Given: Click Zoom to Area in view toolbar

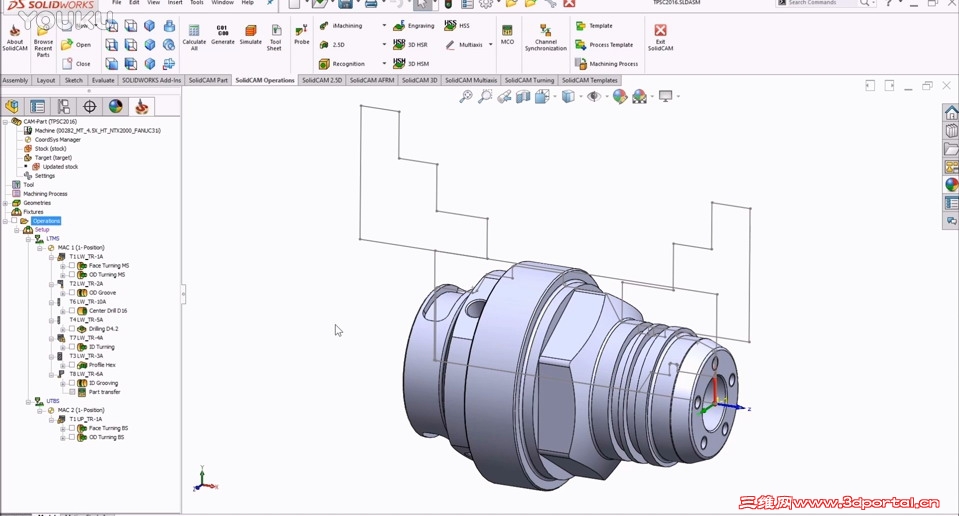Looking at the screenshot, I should coord(485,96).
